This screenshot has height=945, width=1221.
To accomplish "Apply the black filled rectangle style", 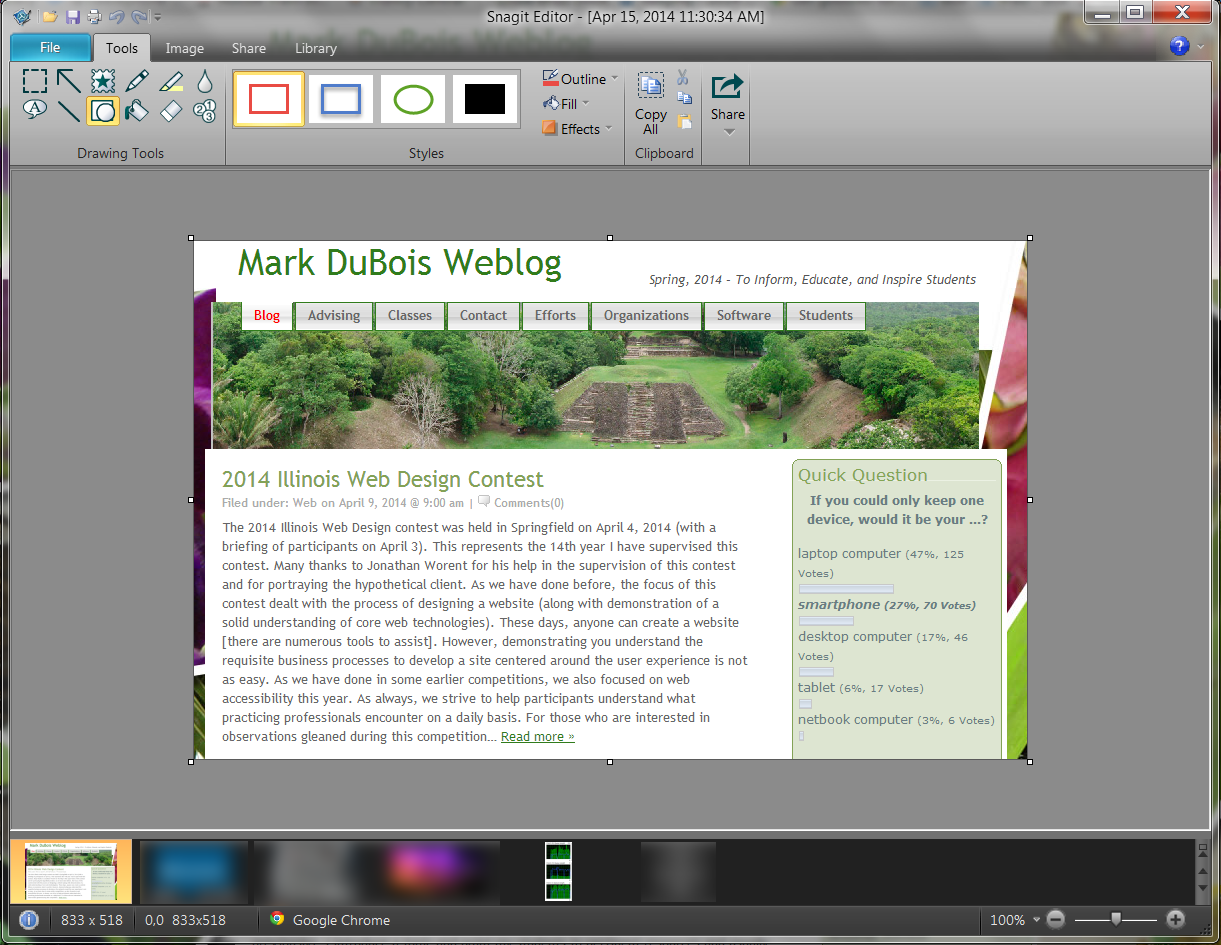I will (x=485, y=99).
